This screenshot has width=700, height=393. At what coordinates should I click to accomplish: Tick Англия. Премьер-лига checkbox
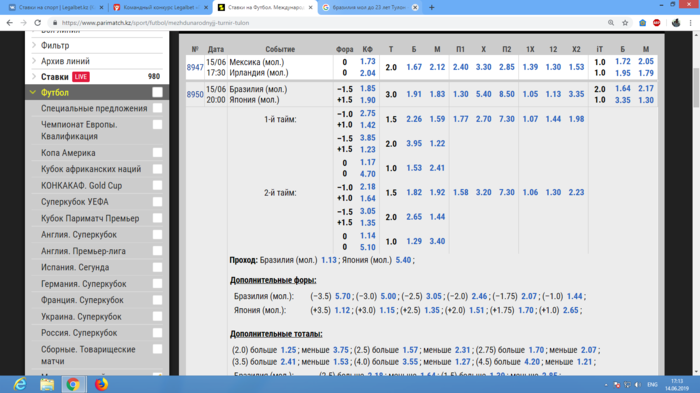tap(157, 251)
